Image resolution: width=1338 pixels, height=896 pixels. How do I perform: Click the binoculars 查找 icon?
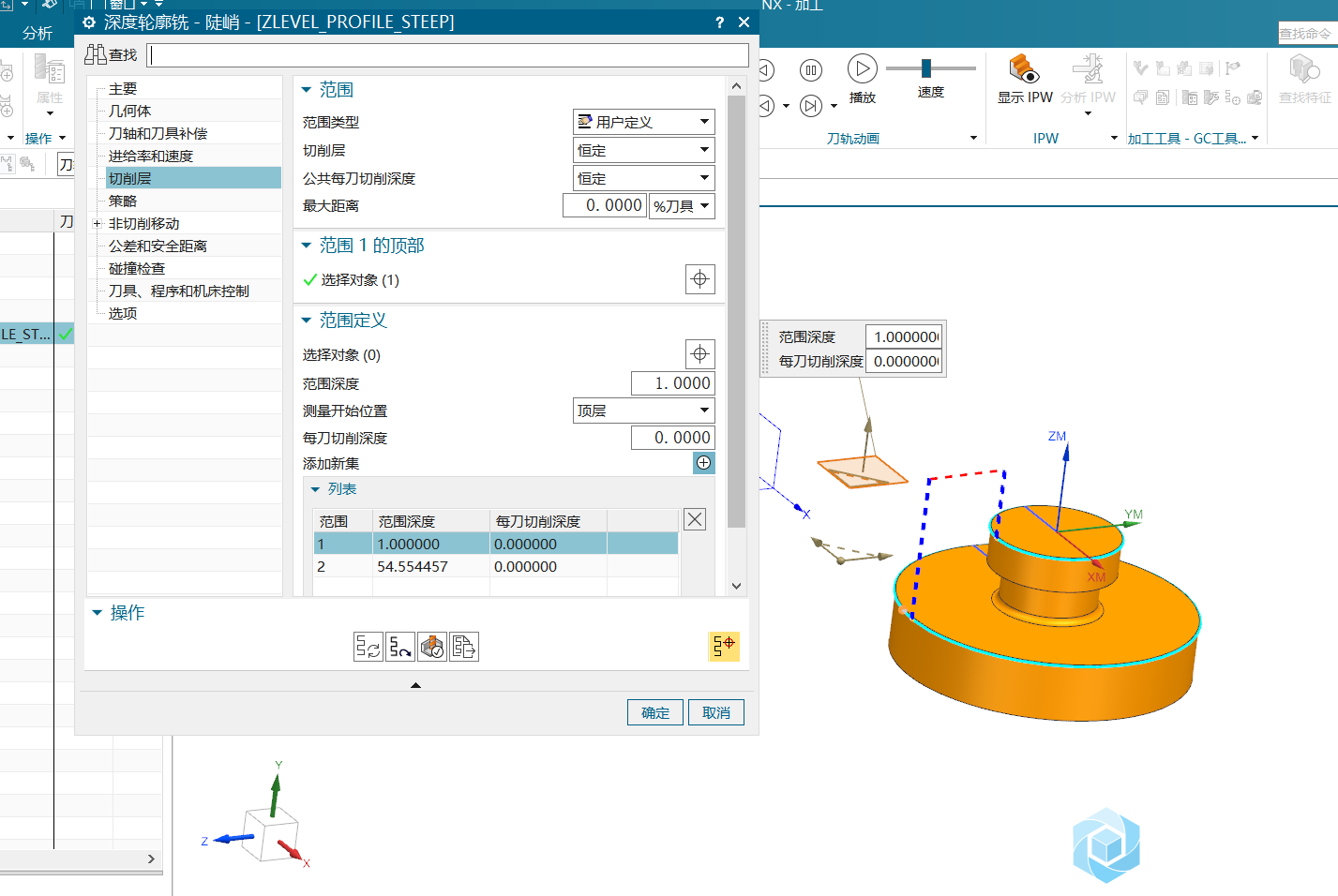click(x=96, y=54)
